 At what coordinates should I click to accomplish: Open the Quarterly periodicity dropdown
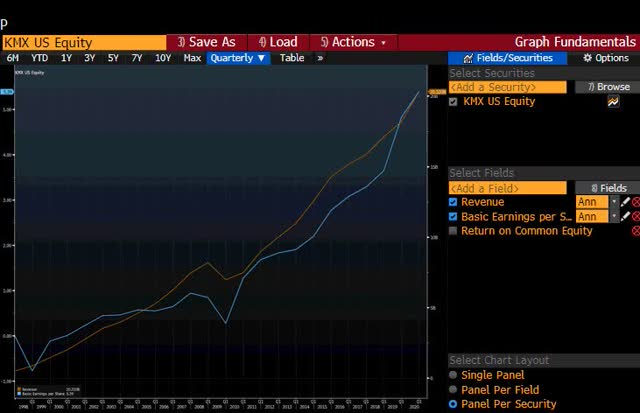(x=238, y=58)
